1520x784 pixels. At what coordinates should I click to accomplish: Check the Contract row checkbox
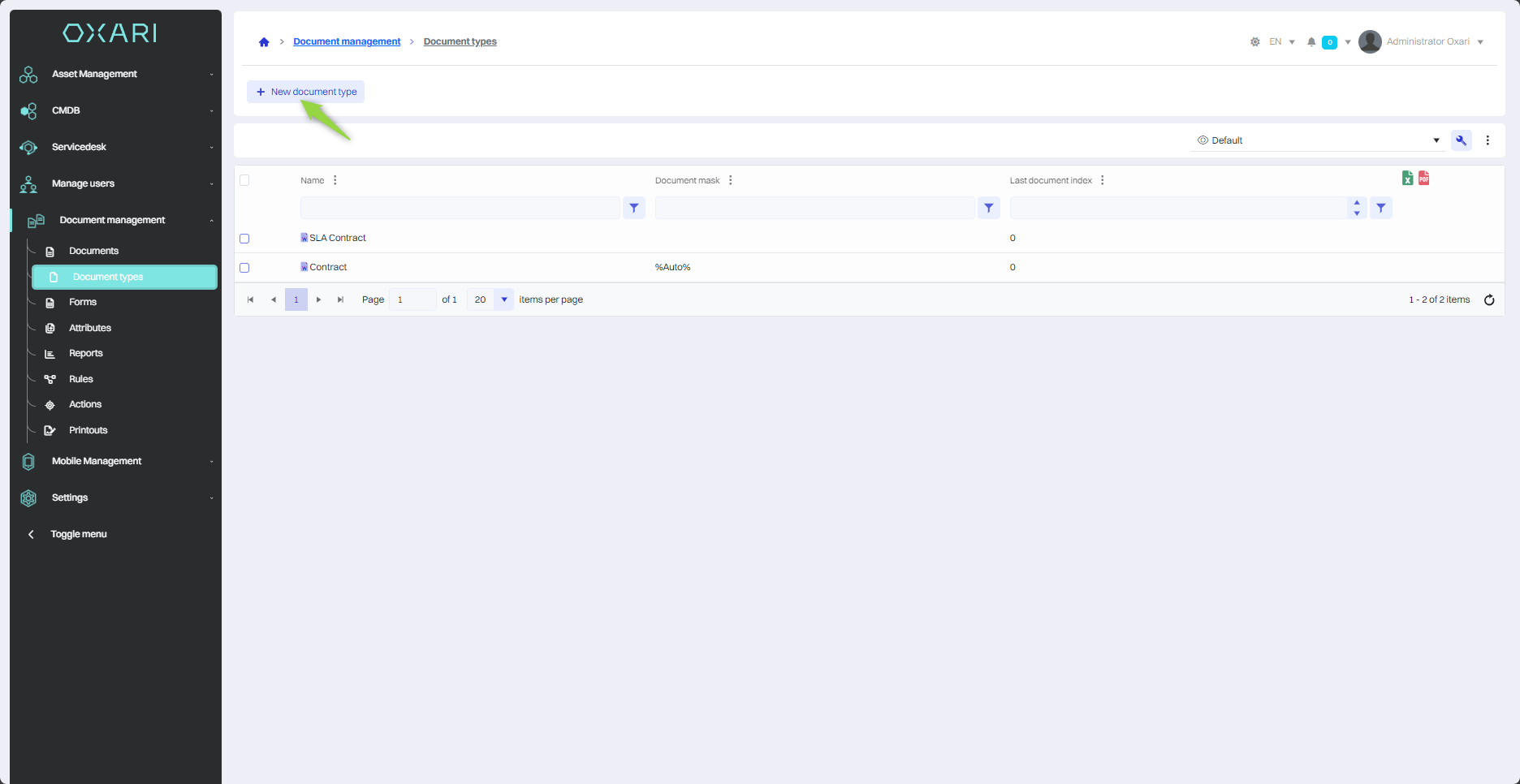point(244,268)
